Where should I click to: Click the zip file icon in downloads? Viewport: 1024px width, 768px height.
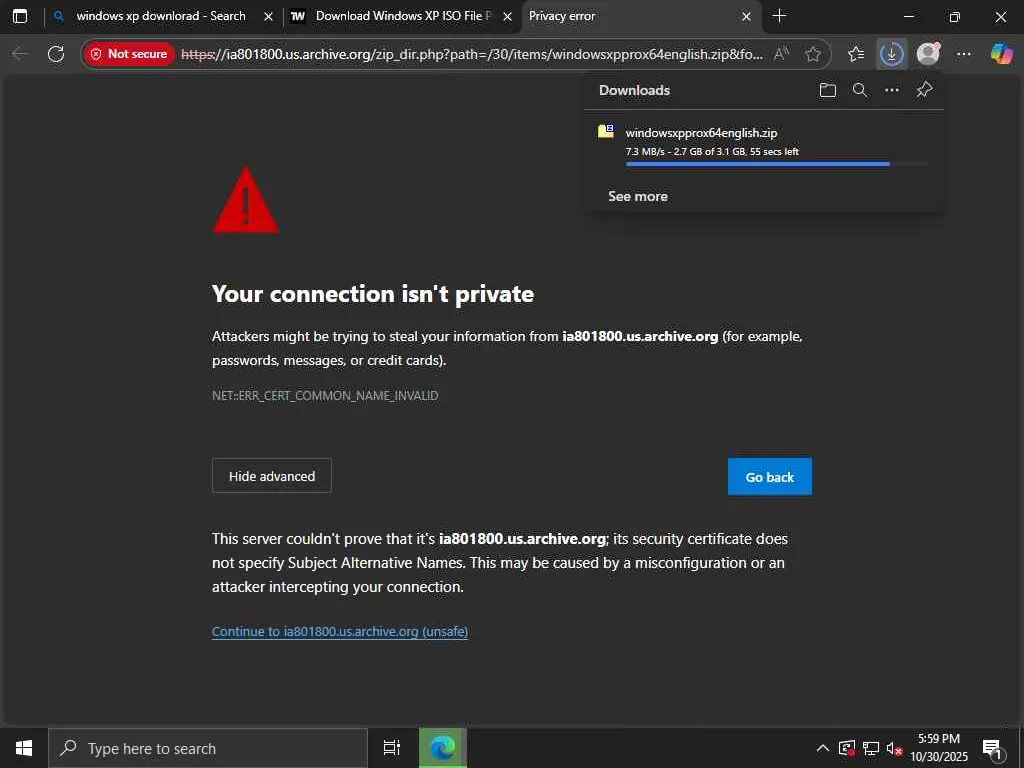click(x=606, y=131)
